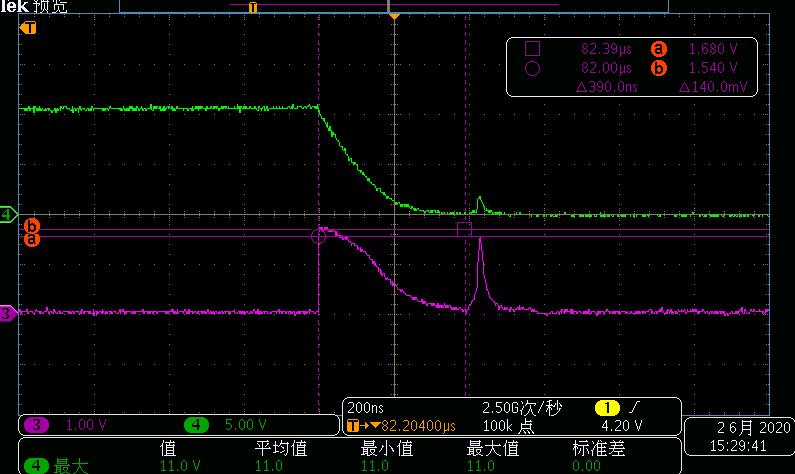Select the orange trigger point arrow above graticule

[394, 17]
